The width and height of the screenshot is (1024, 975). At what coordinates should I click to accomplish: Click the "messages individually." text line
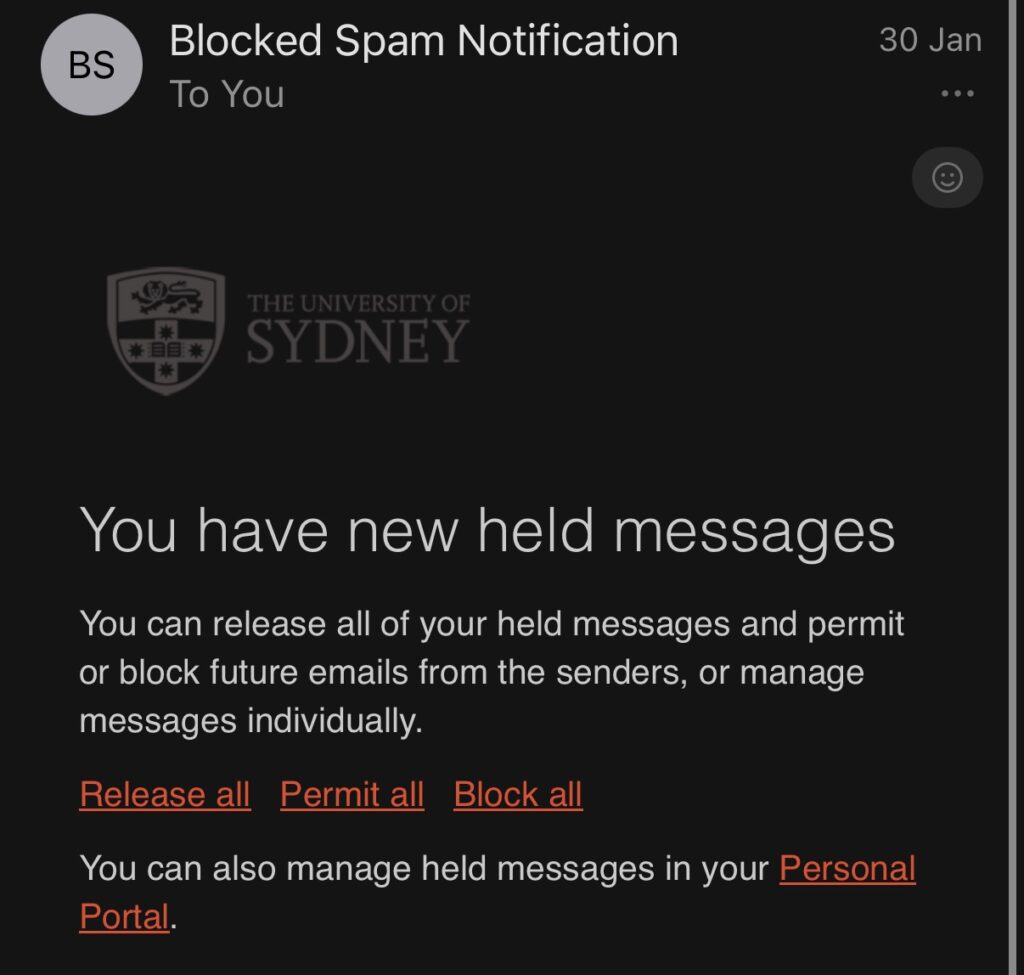pyautogui.click(x=251, y=721)
